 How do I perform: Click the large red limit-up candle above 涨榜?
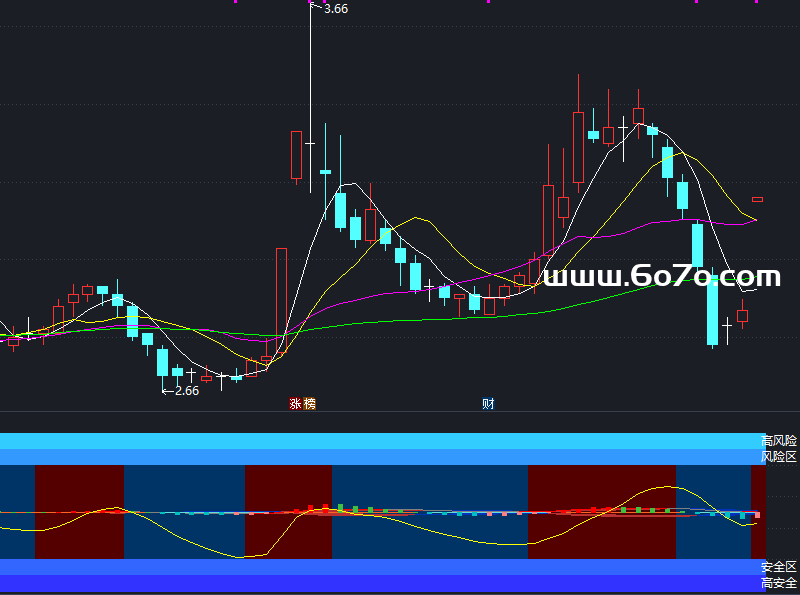282,300
